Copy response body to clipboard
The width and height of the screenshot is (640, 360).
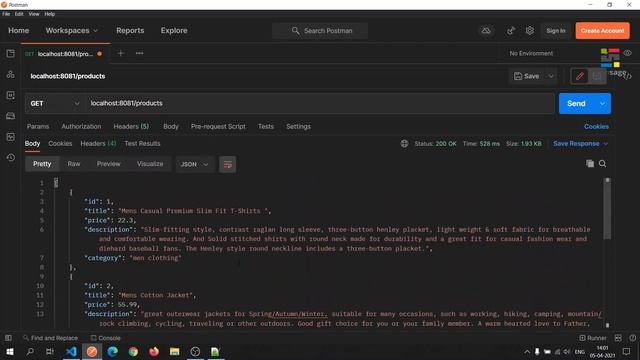coord(590,164)
